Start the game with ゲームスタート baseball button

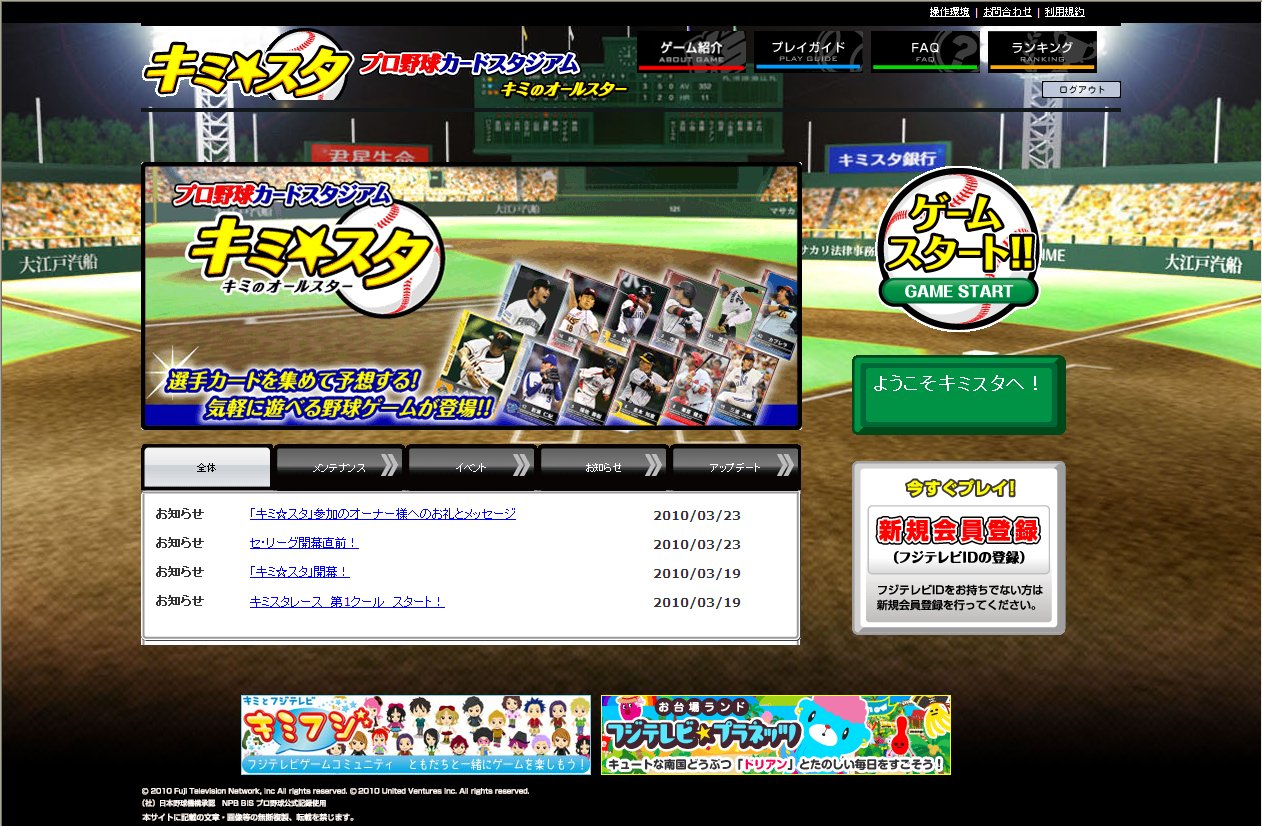pyautogui.click(x=959, y=248)
